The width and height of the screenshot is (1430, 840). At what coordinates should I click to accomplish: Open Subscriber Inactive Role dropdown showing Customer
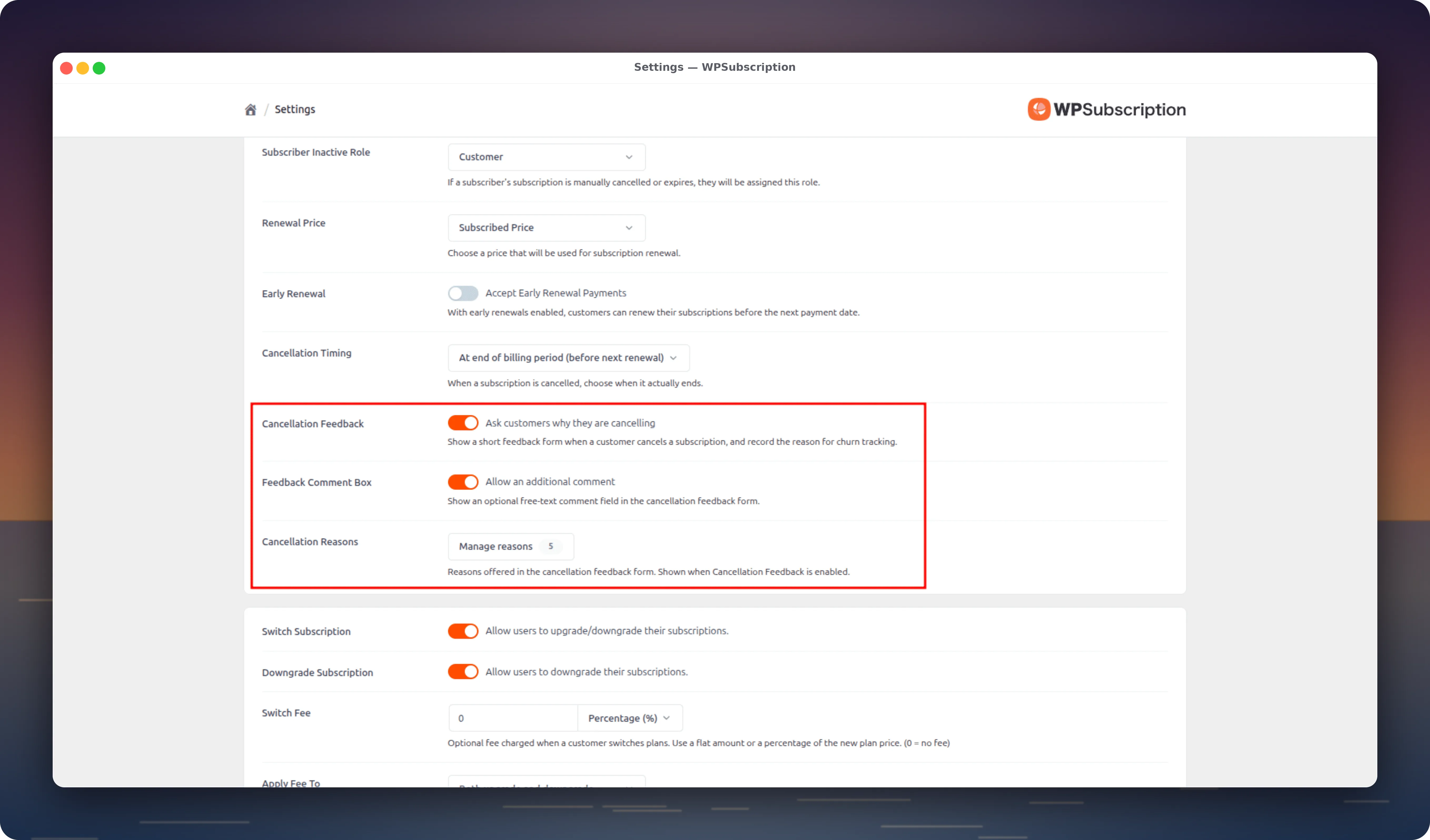point(546,157)
